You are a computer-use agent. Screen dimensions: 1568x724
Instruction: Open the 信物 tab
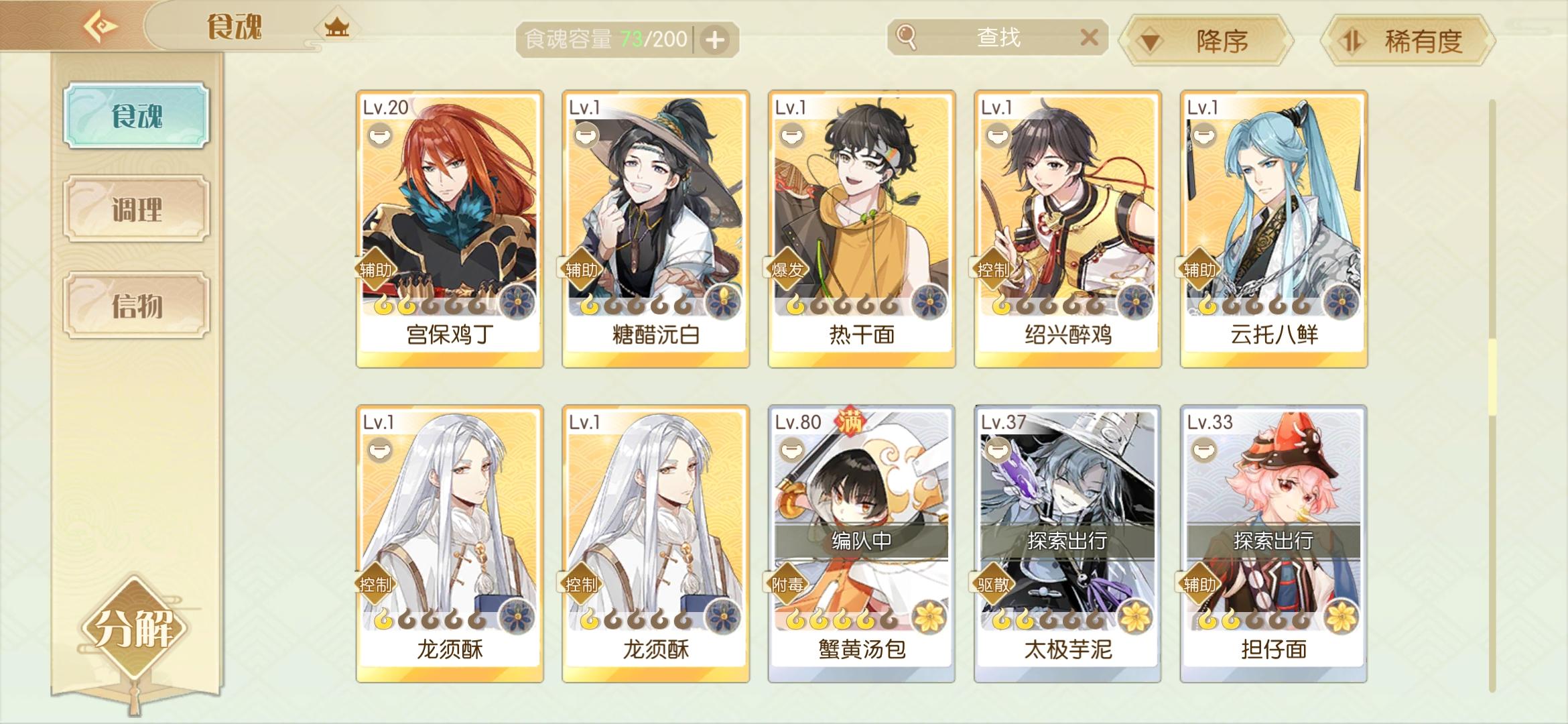(137, 306)
